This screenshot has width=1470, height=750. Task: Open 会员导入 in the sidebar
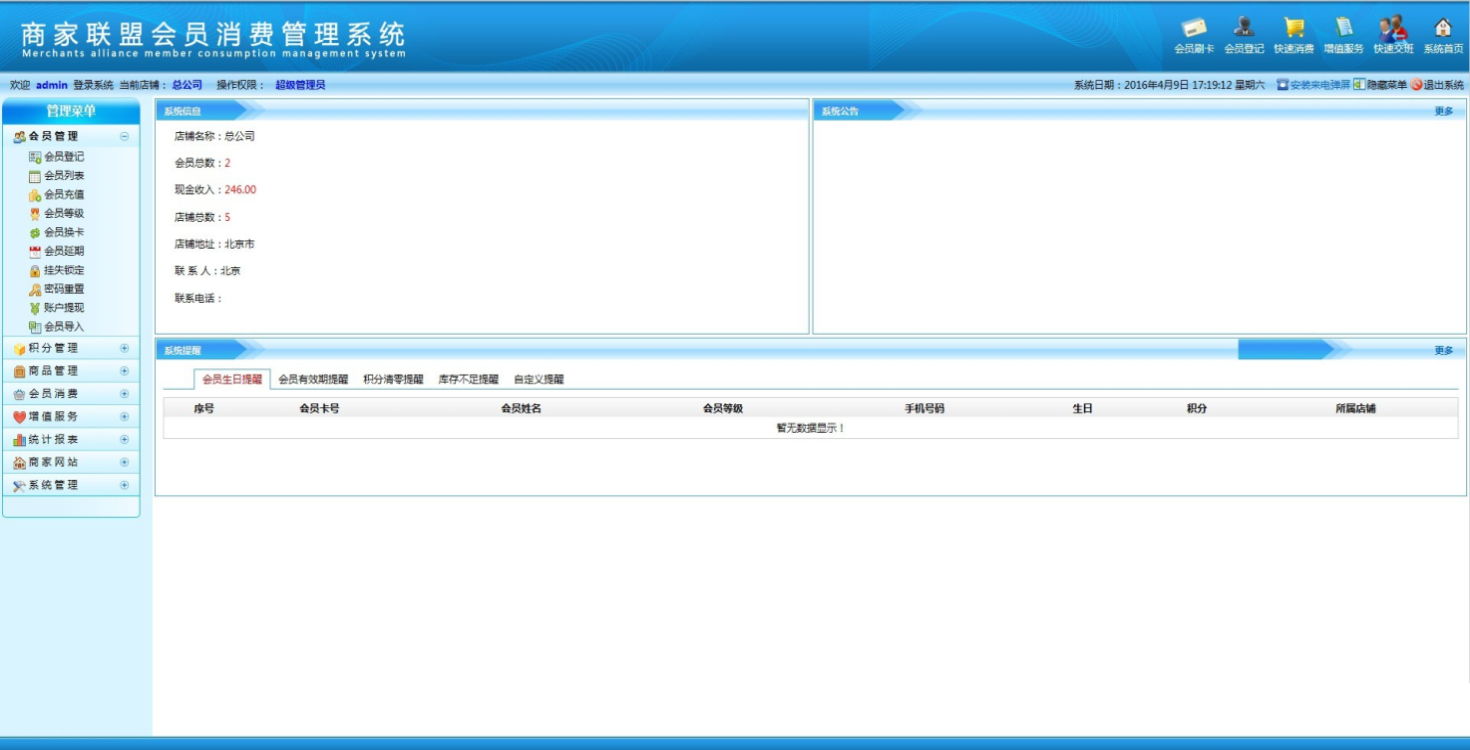click(x=56, y=327)
